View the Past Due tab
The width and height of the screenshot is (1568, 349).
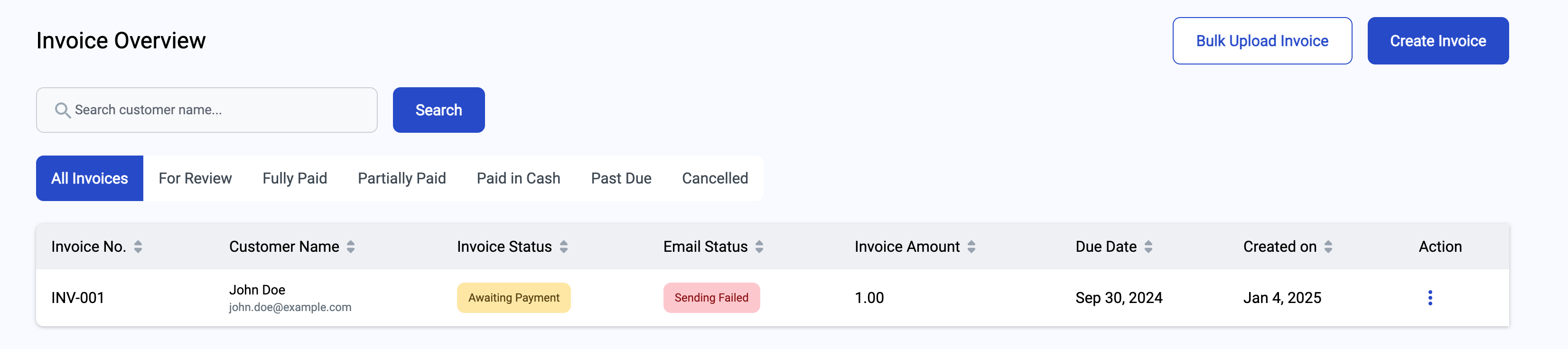621,178
